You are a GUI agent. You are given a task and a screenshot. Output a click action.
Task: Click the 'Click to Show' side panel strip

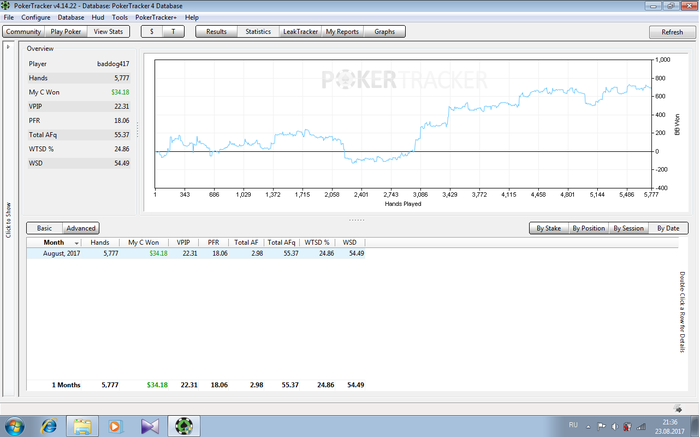click(x=8, y=220)
